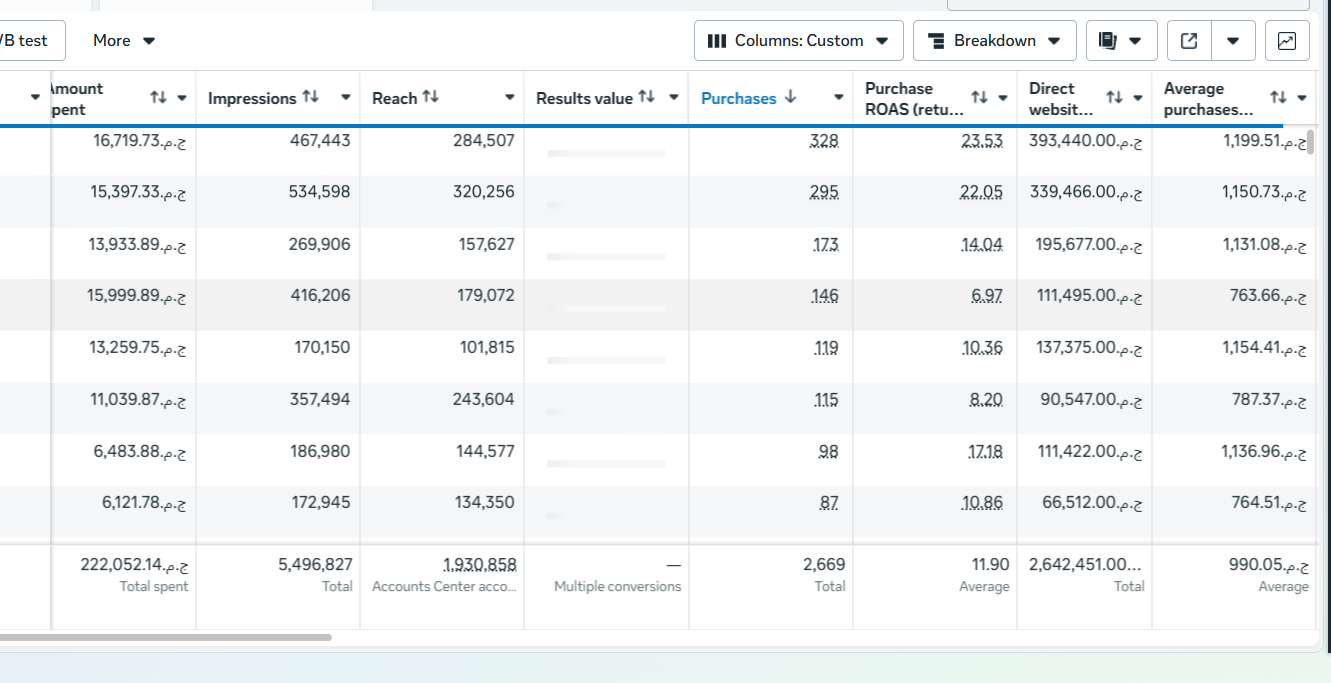
Task: Expand the Breakdown dropdown
Action: [x=994, y=41]
